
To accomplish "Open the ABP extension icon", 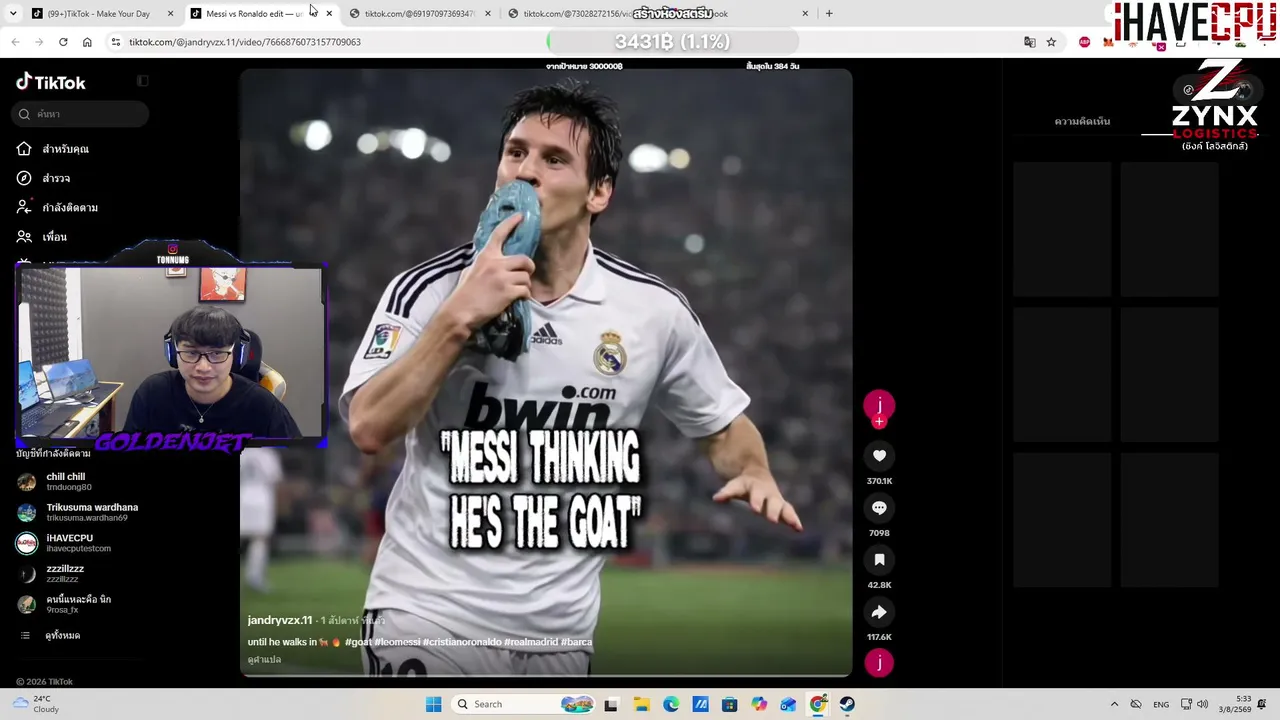I will pyautogui.click(x=1085, y=42).
